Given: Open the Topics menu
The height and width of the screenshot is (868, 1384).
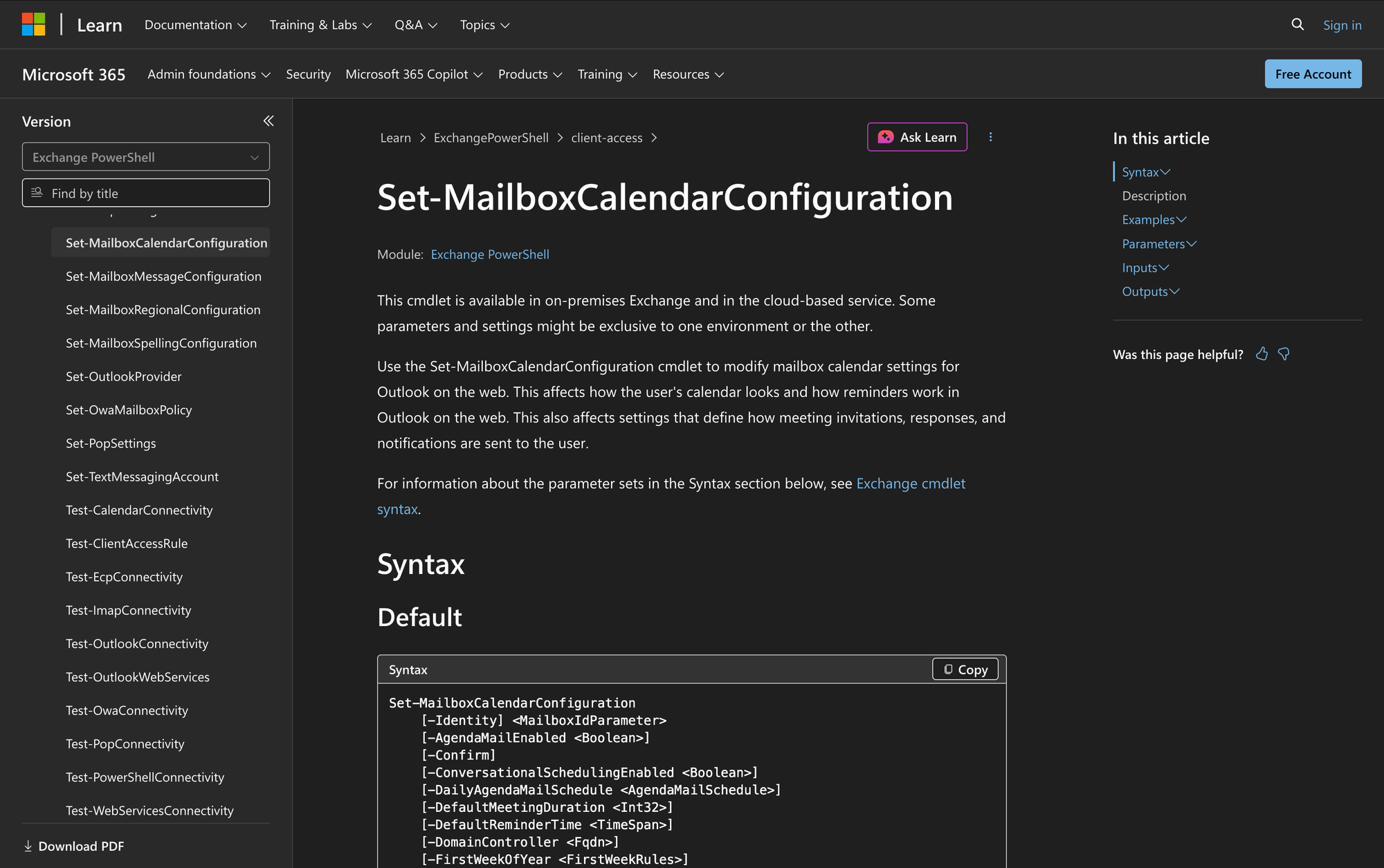Looking at the screenshot, I should tap(484, 25).
